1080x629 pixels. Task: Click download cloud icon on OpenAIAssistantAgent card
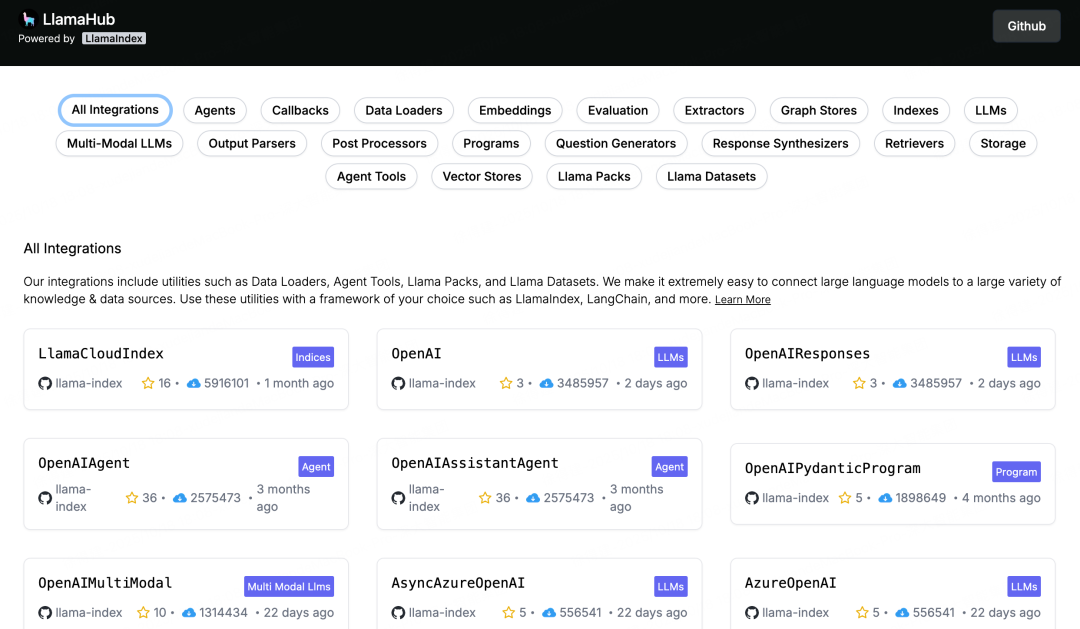[x=533, y=497]
